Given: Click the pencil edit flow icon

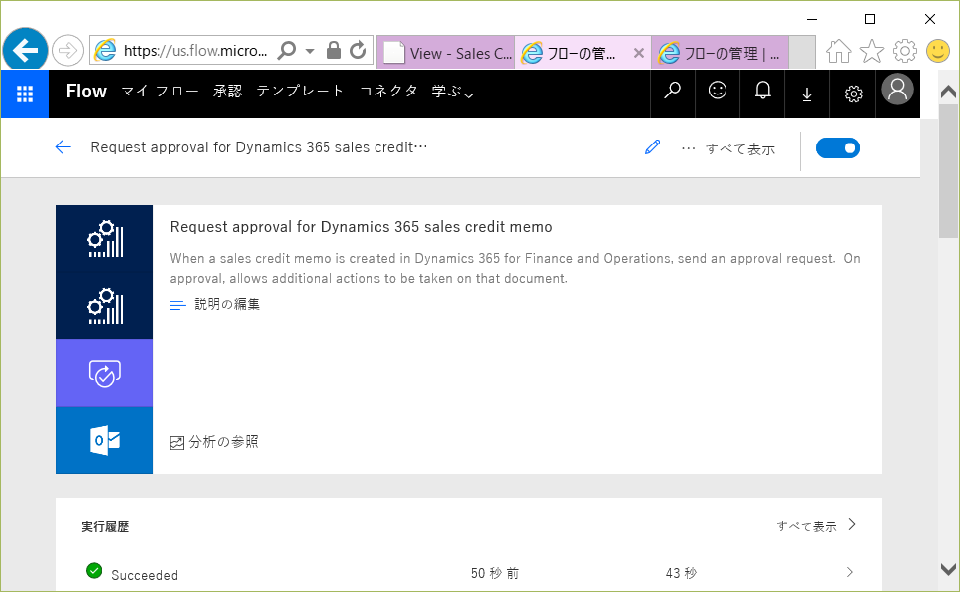Looking at the screenshot, I should 653,147.
